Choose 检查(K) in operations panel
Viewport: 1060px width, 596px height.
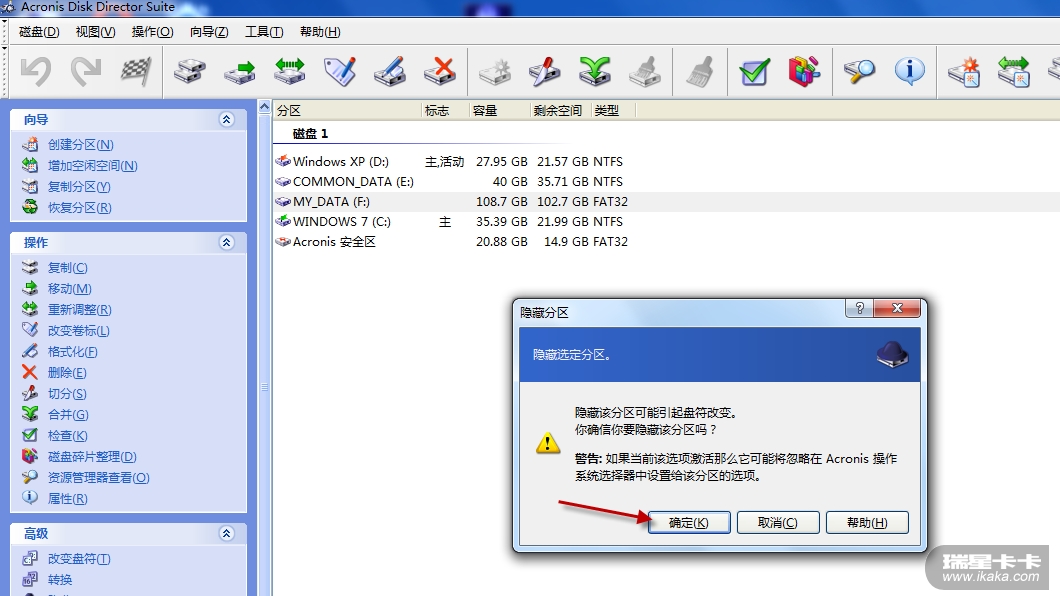68,435
